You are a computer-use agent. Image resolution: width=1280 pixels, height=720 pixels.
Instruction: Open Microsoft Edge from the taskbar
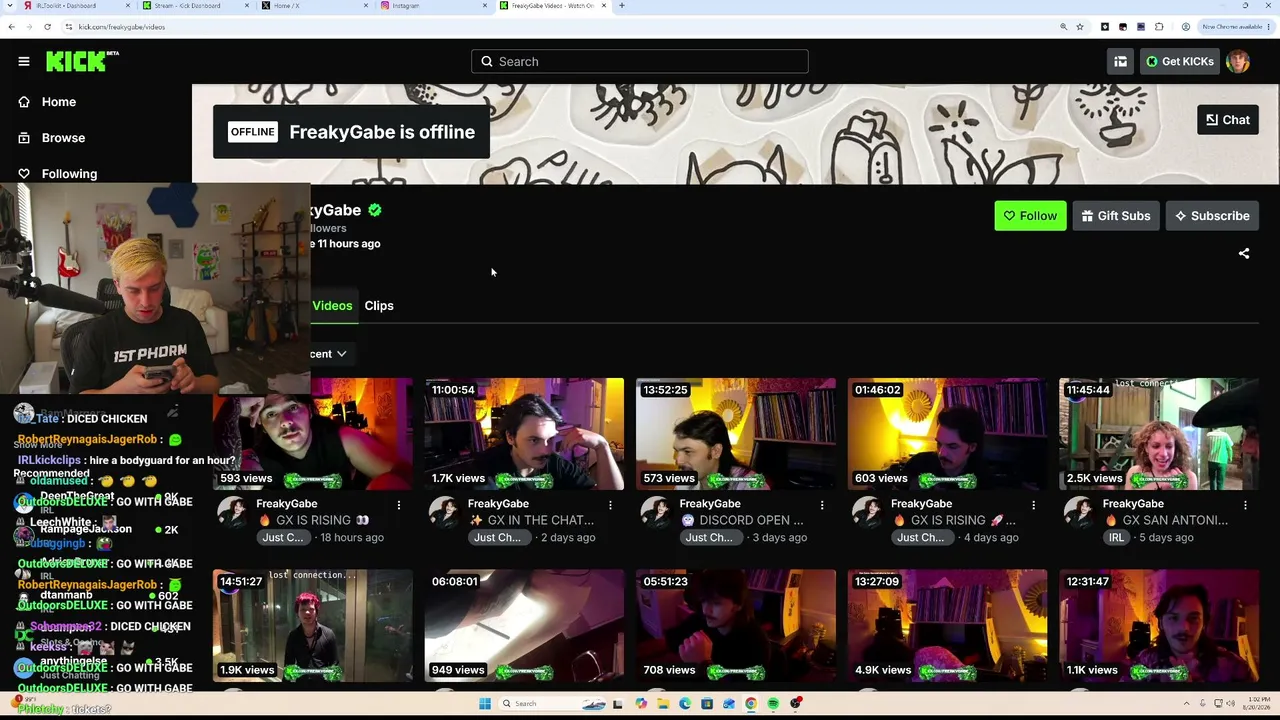tap(685, 704)
